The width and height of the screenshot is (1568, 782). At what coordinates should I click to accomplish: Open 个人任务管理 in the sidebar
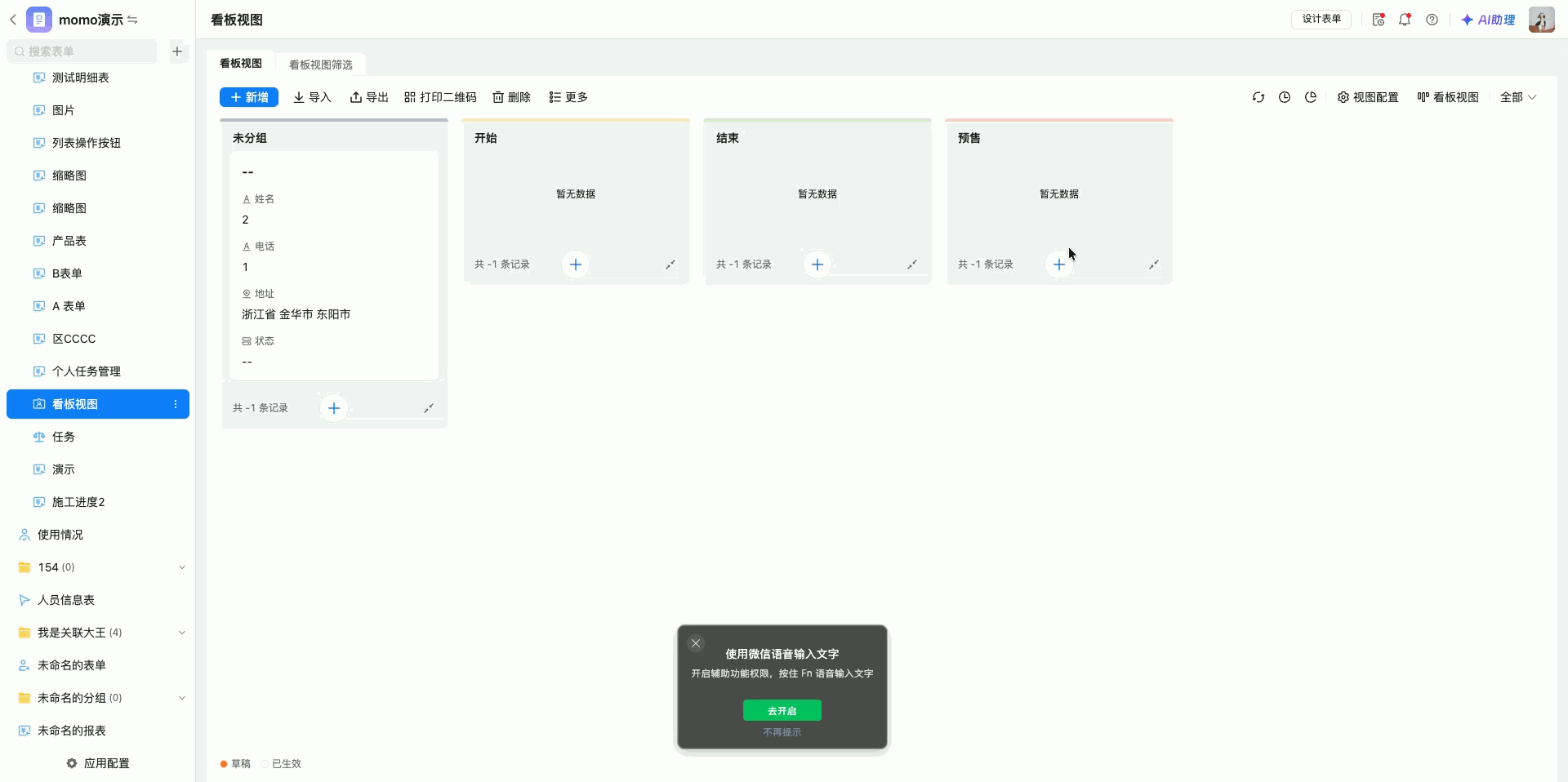click(x=98, y=371)
